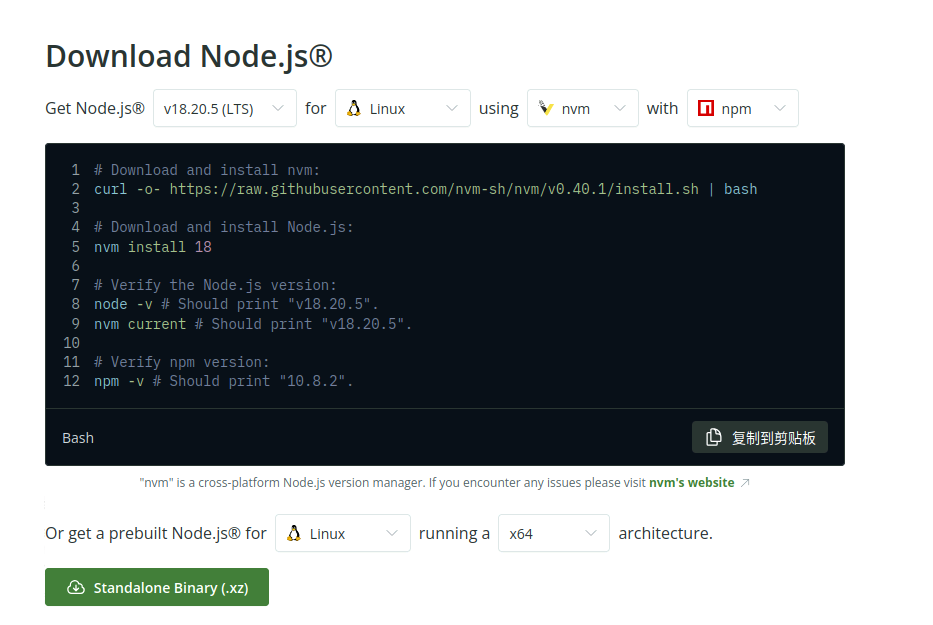Viewport: 933px width, 625px height.
Task: Click the 'Download Node.js®' heading
Action: [x=189, y=56]
